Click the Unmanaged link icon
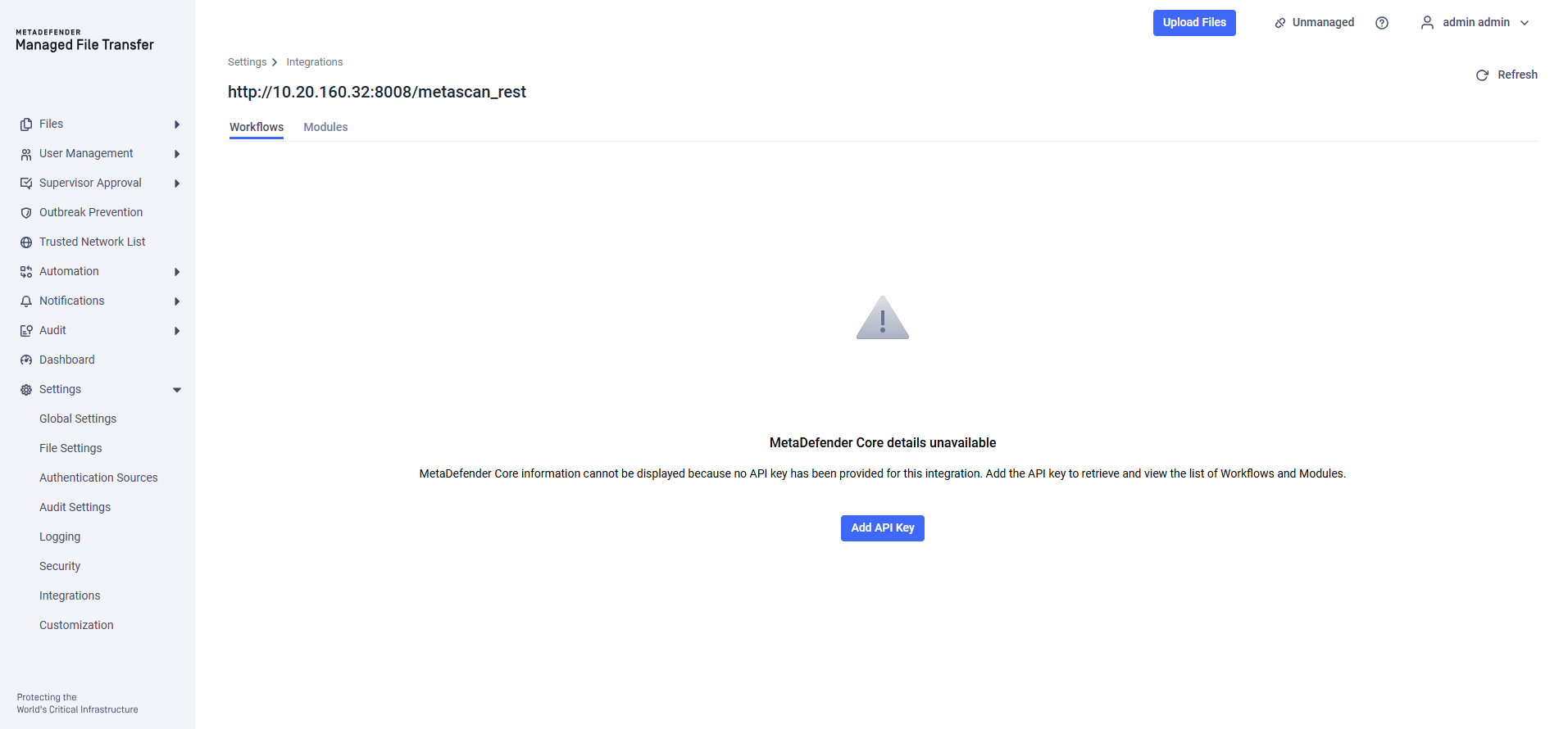Viewport: 1568px width, 729px height. [1280, 23]
